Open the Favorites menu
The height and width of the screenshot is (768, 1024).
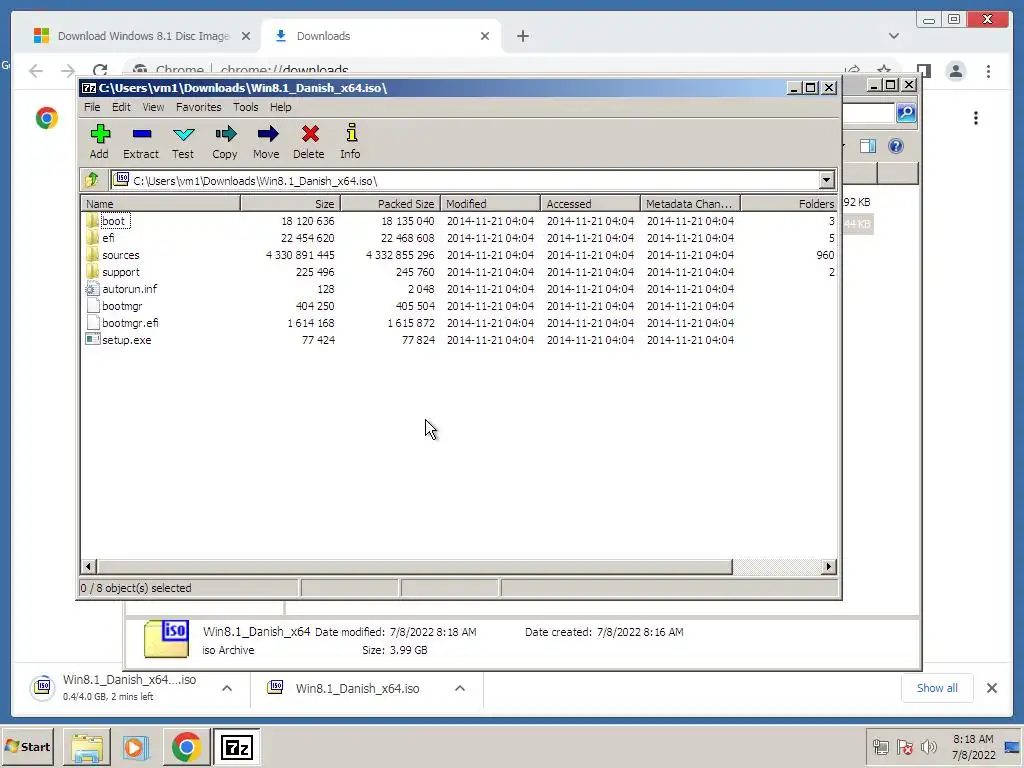199,107
